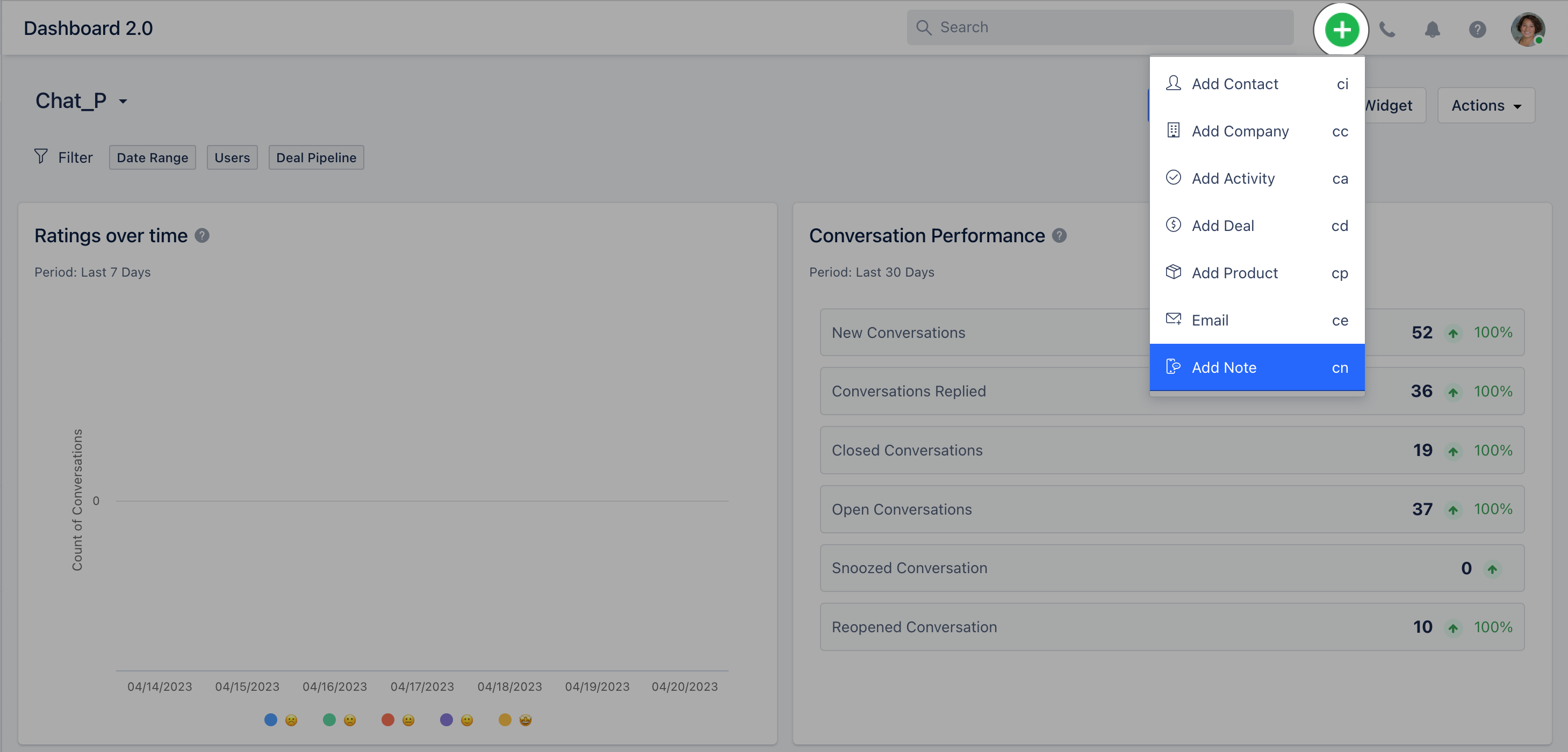Toggle the yellow rating legend dot
Viewport: 1568px width, 752px height.
pyautogui.click(x=505, y=720)
